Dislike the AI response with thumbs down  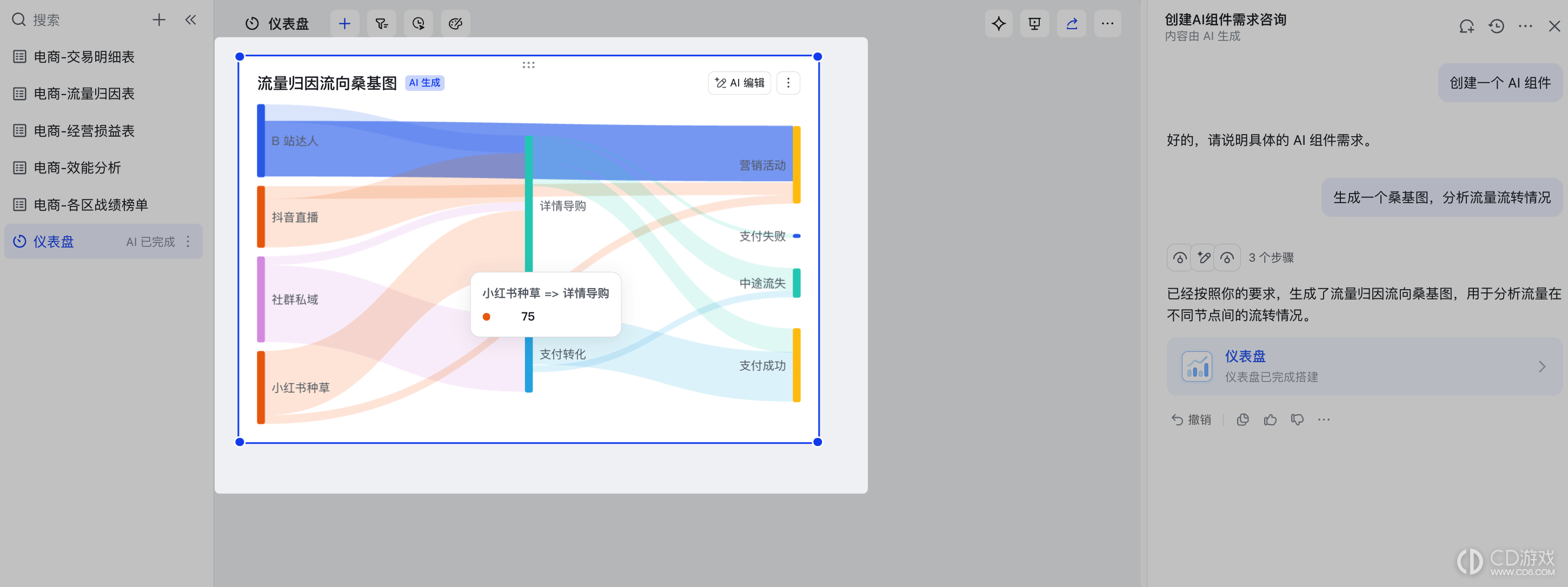[1297, 420]
